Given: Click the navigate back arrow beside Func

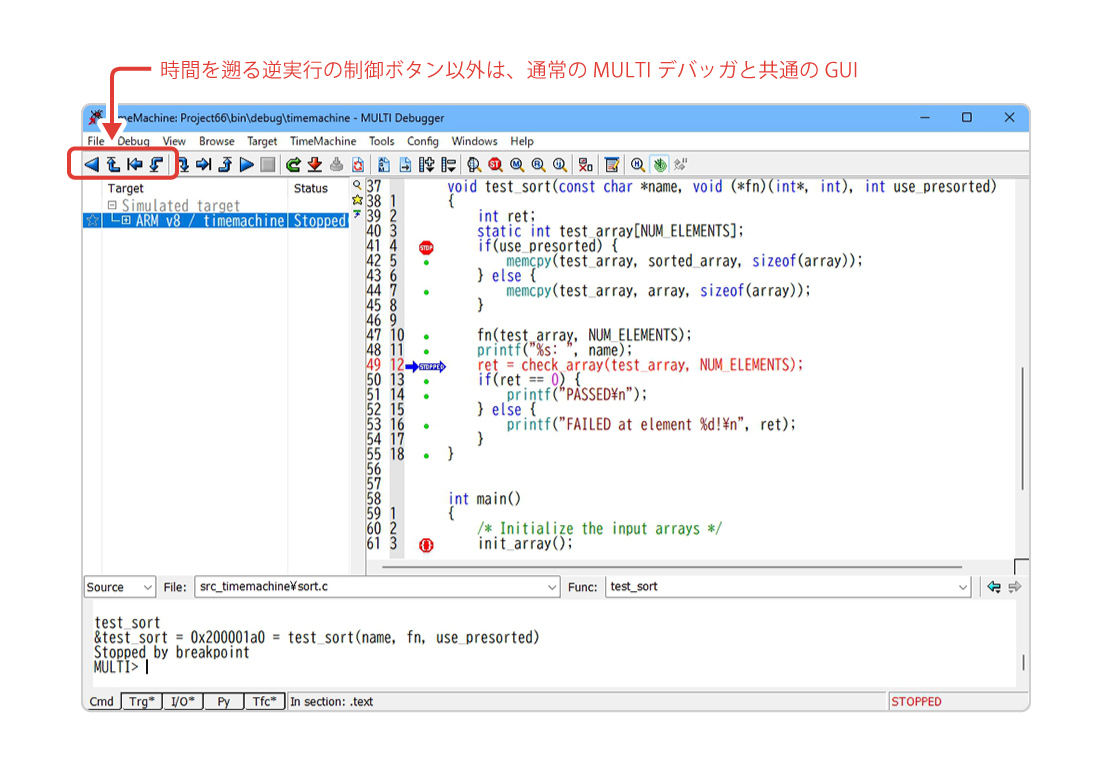Looking at the screenshot, I should [x=993, y=587].
